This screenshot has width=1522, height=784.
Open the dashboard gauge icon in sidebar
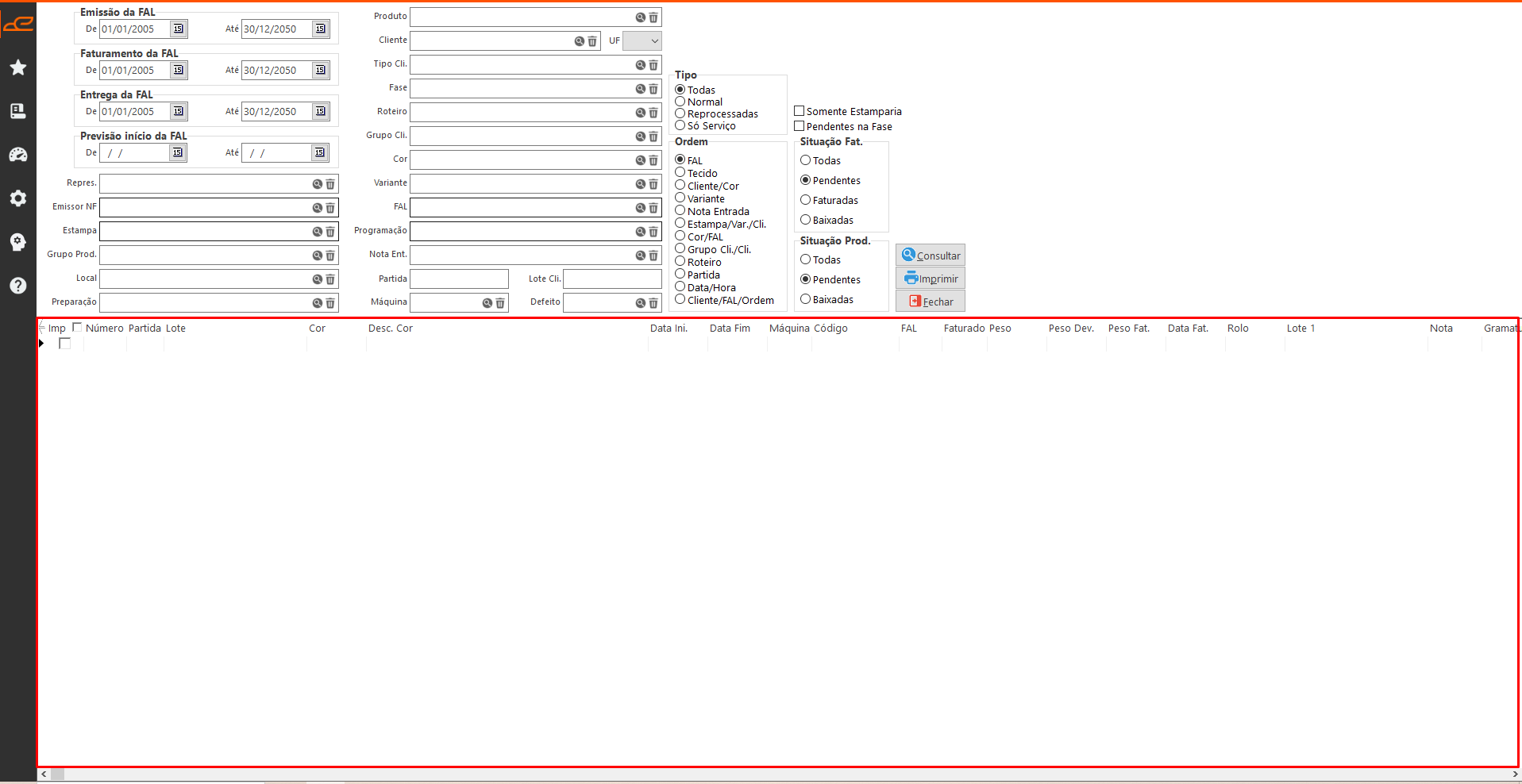point(17,155)
